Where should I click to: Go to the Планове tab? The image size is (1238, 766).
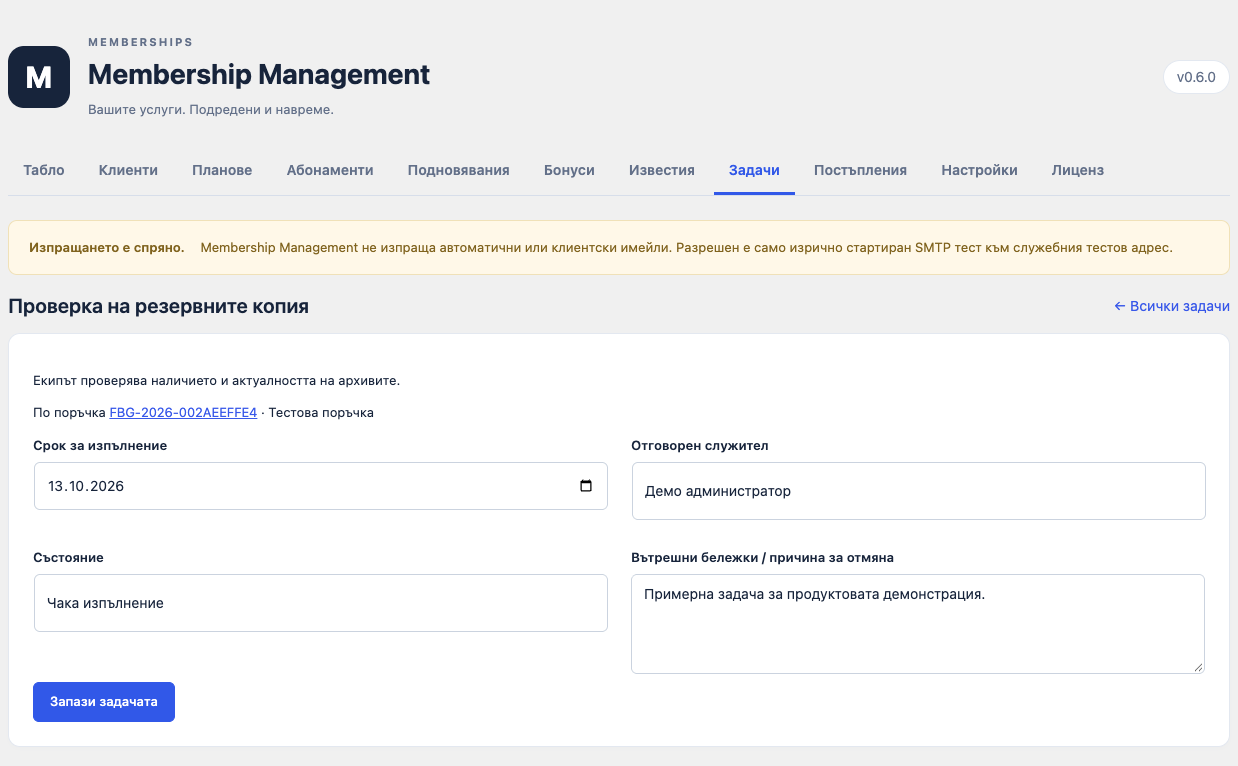(222, 170)
